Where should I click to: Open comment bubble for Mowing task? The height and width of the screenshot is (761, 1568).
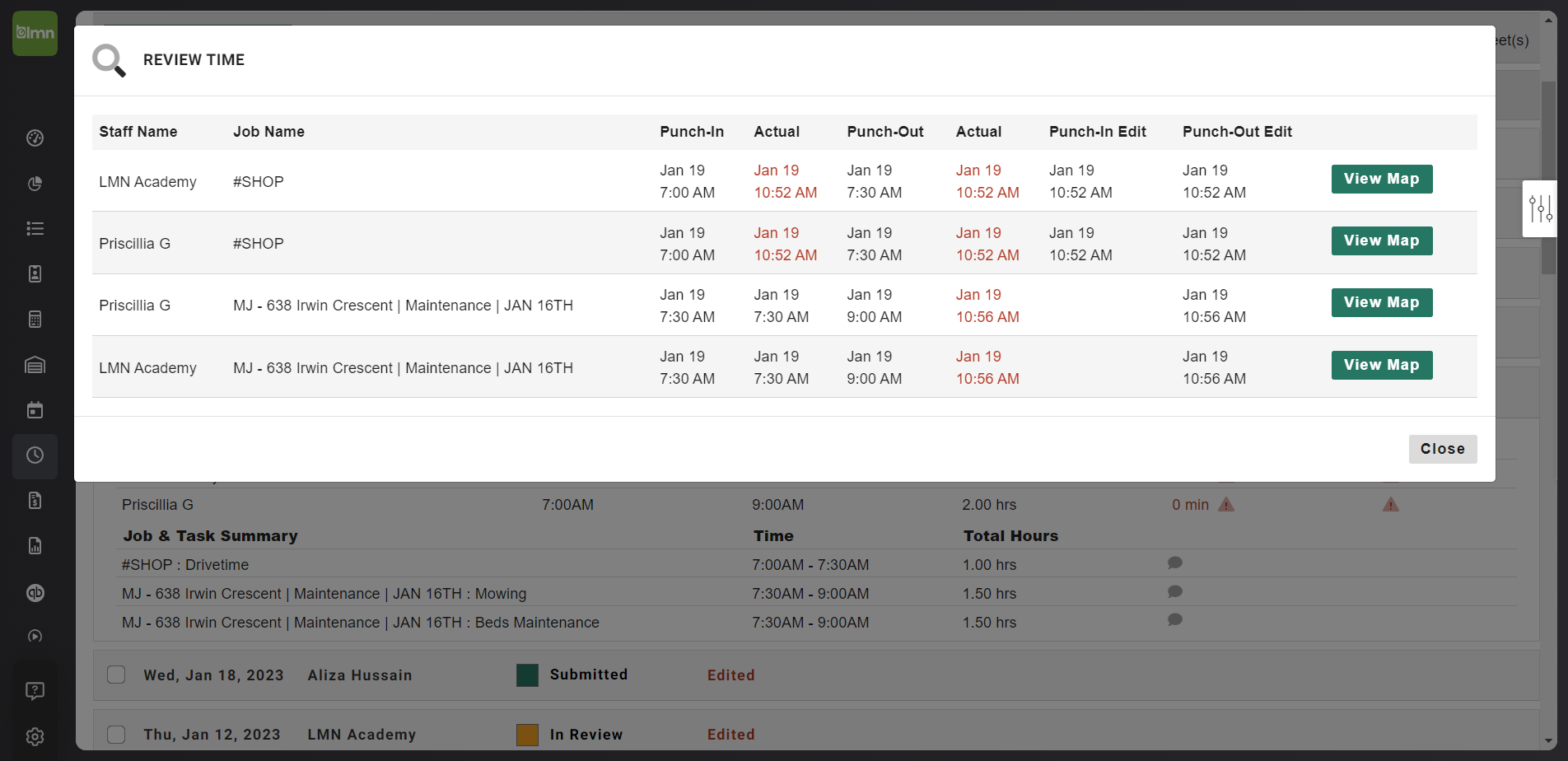point(1175,592)
